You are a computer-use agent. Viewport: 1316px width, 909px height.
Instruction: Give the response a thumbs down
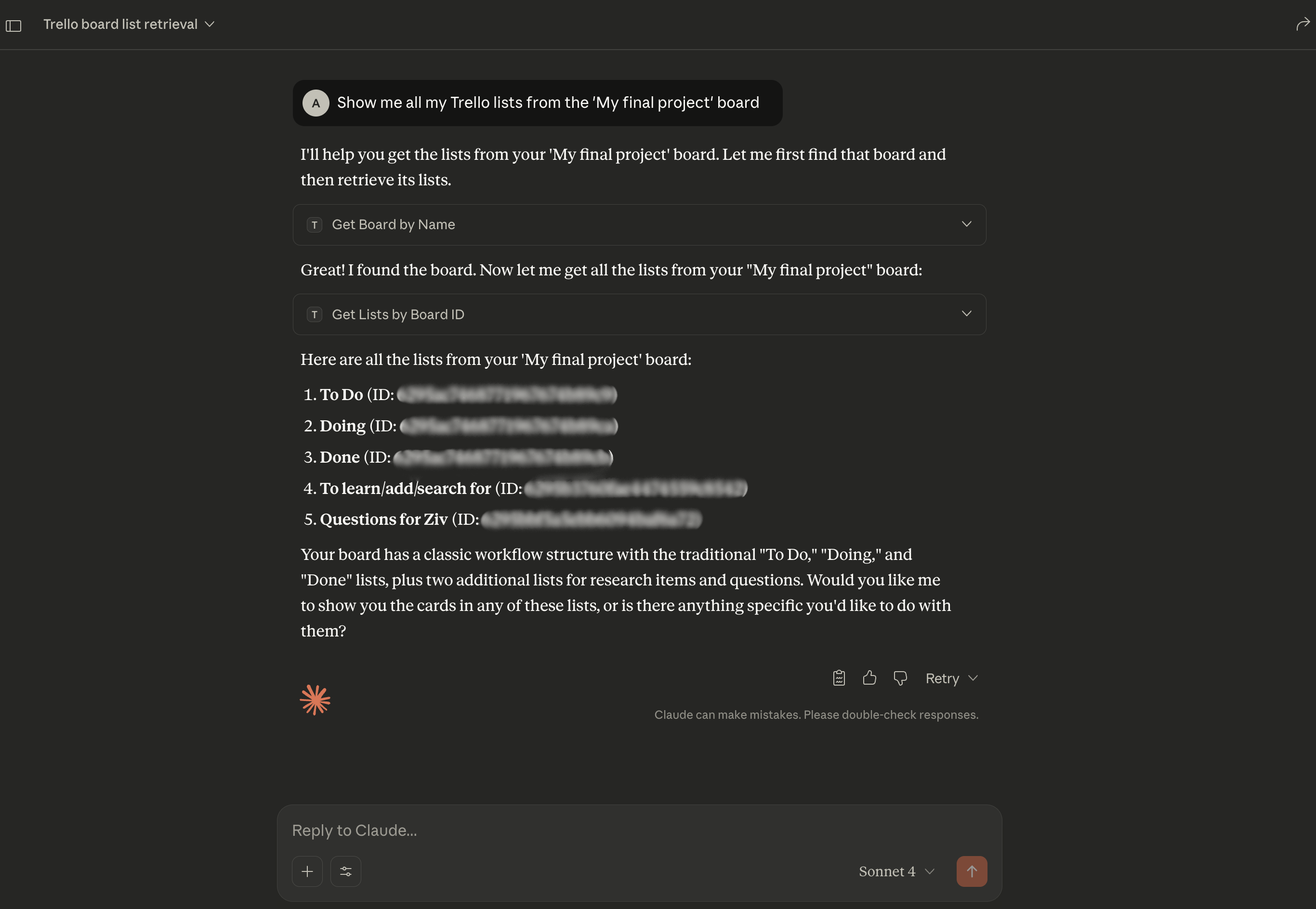click(x=900, y=678)
